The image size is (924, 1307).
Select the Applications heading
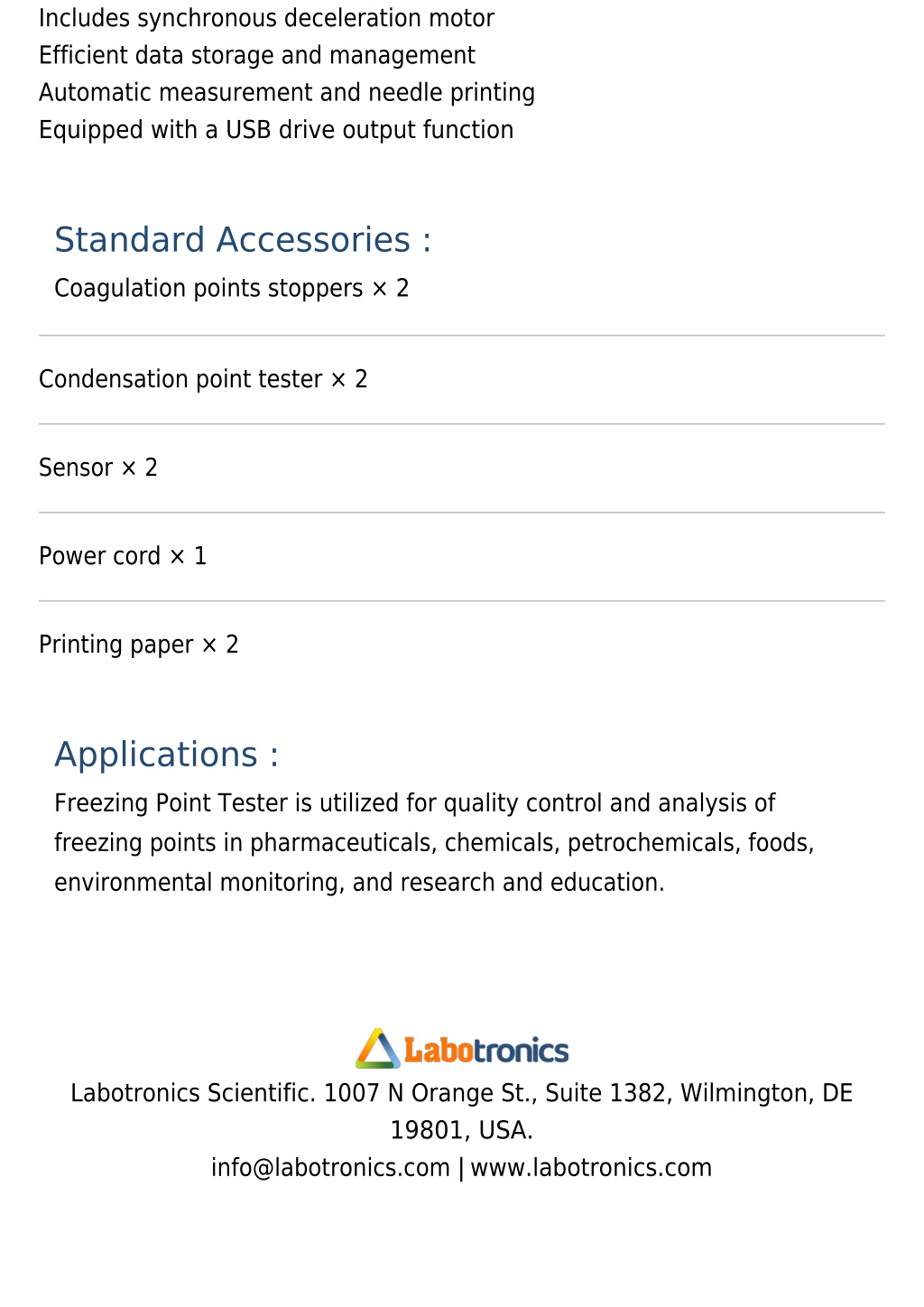pos(167,755)
